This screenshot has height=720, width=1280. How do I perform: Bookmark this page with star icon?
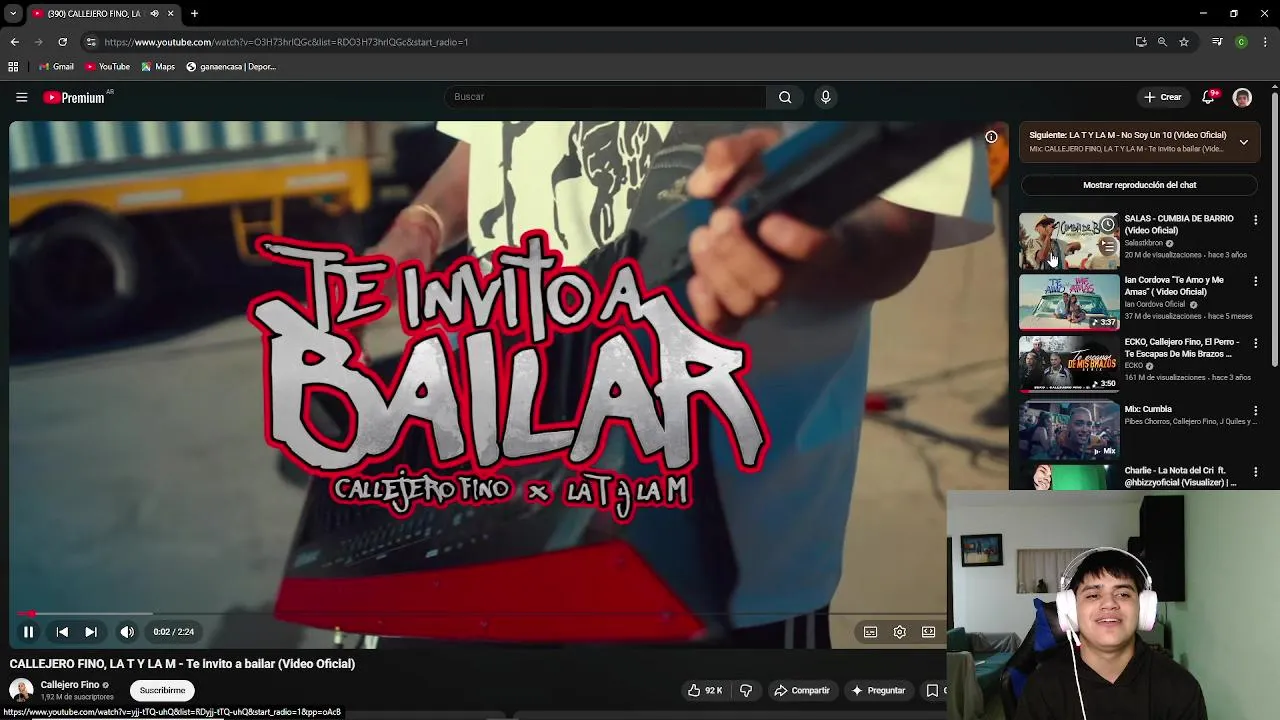1184,42
